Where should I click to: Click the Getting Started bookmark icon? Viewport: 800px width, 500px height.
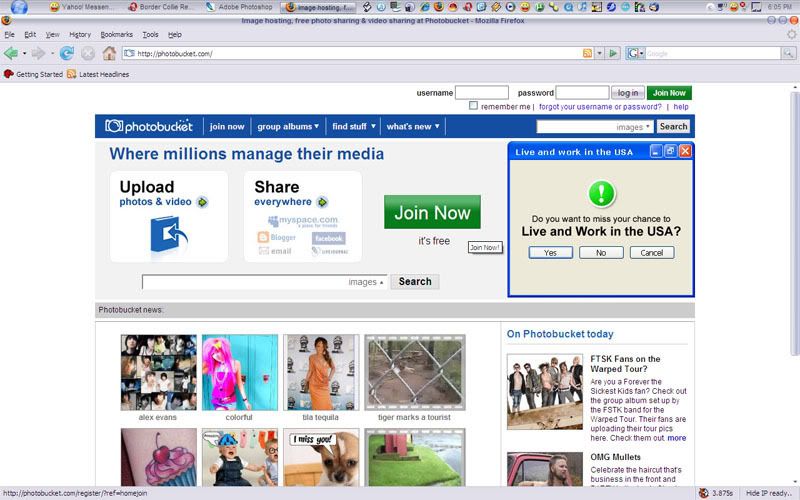[8, 74]
